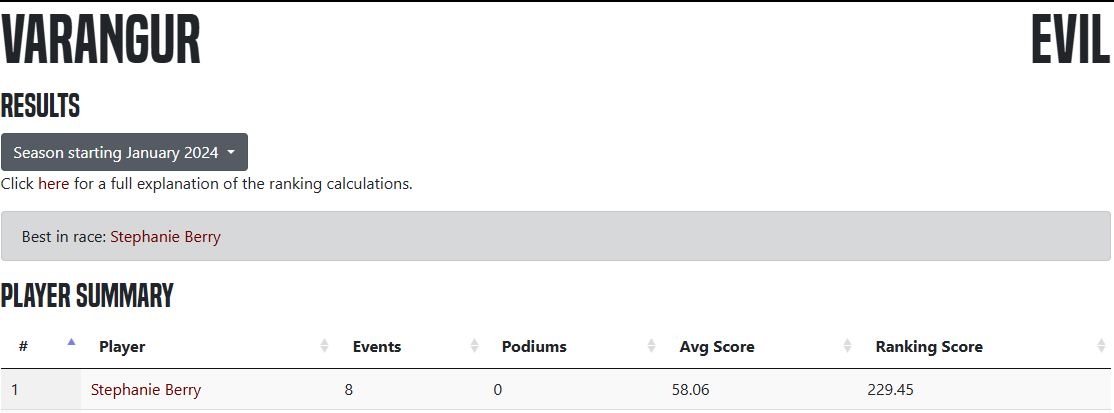Click sort arrows icon beside Avg Score header
This screenshot has height=413, width=1114.
tap(847, 346)
